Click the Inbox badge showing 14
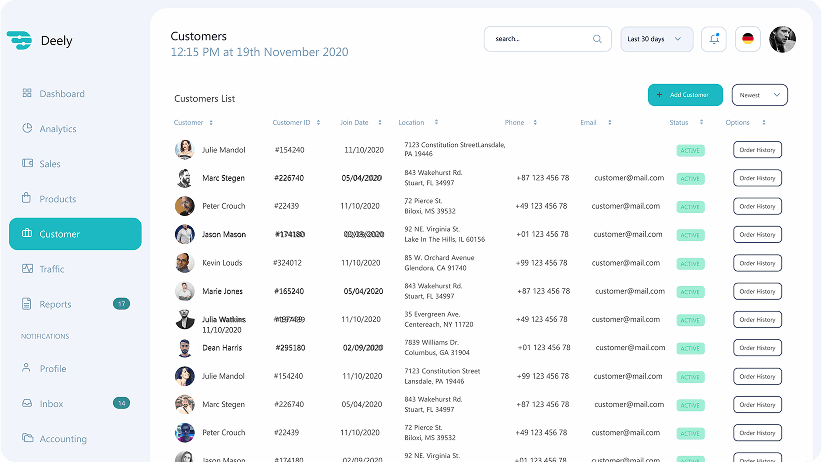The width and height of the screenshot is (822, 462). (122, 403)
